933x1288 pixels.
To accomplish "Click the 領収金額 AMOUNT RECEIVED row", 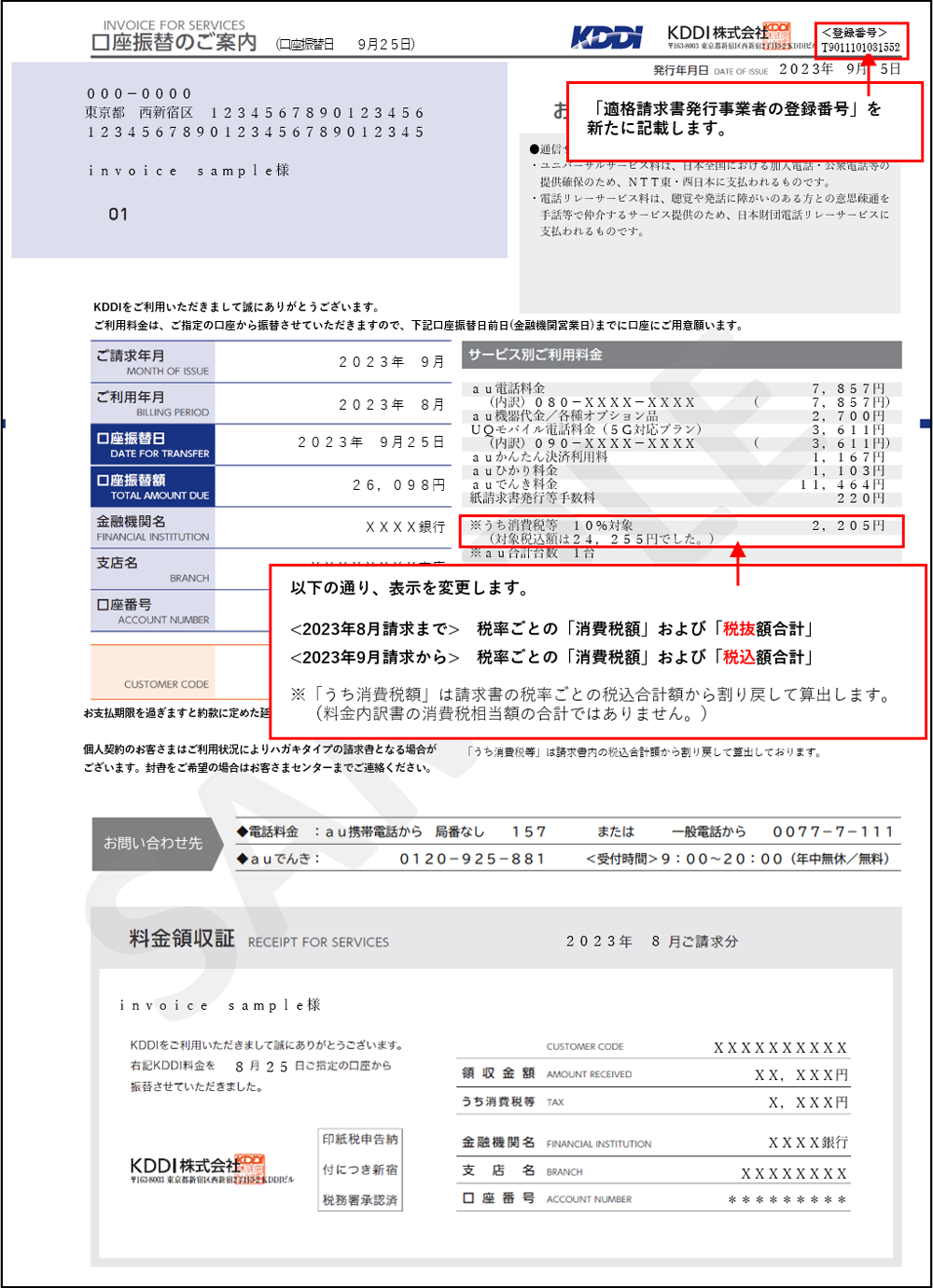I will tap(653, 1074).
